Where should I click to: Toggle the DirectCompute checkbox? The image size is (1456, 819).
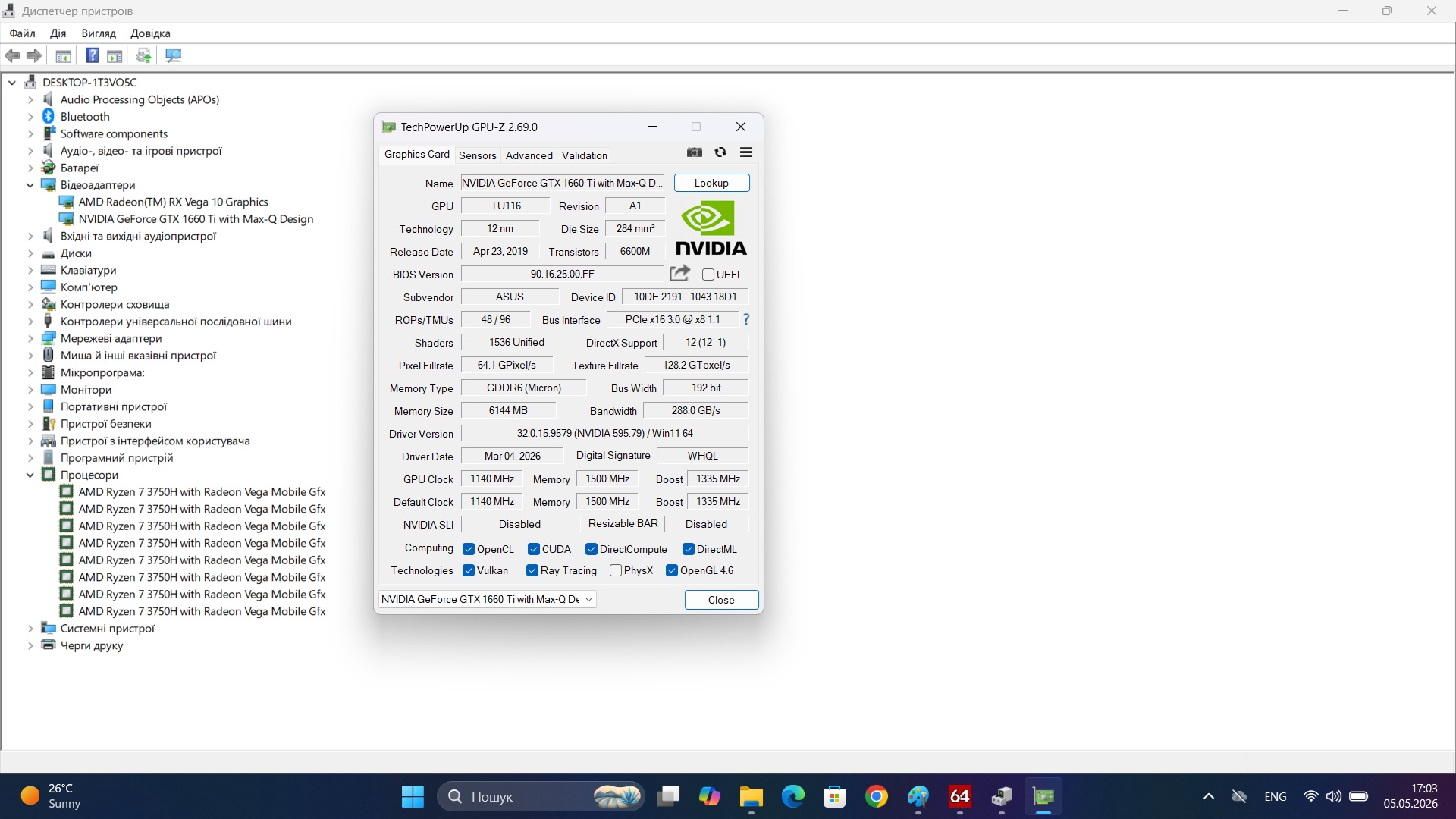(x=591, y=549)
